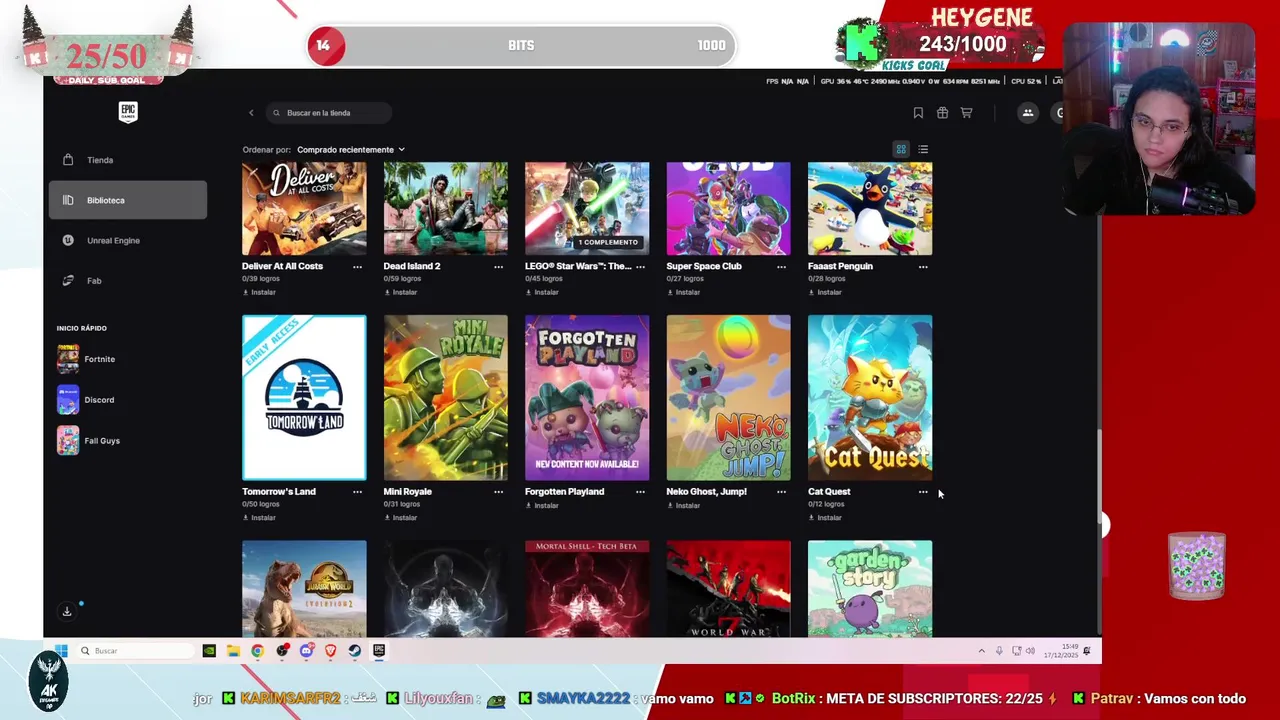Install Cat Quest
Viewport: 1280px width, 720px height.
click(x=825, y=518)
